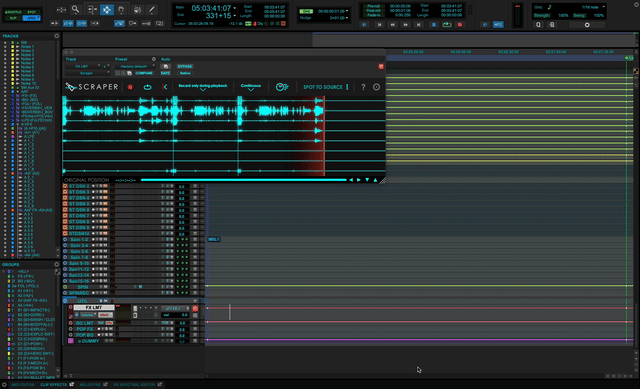Open the Scraper insert selector dropdown

coord(88,73)
